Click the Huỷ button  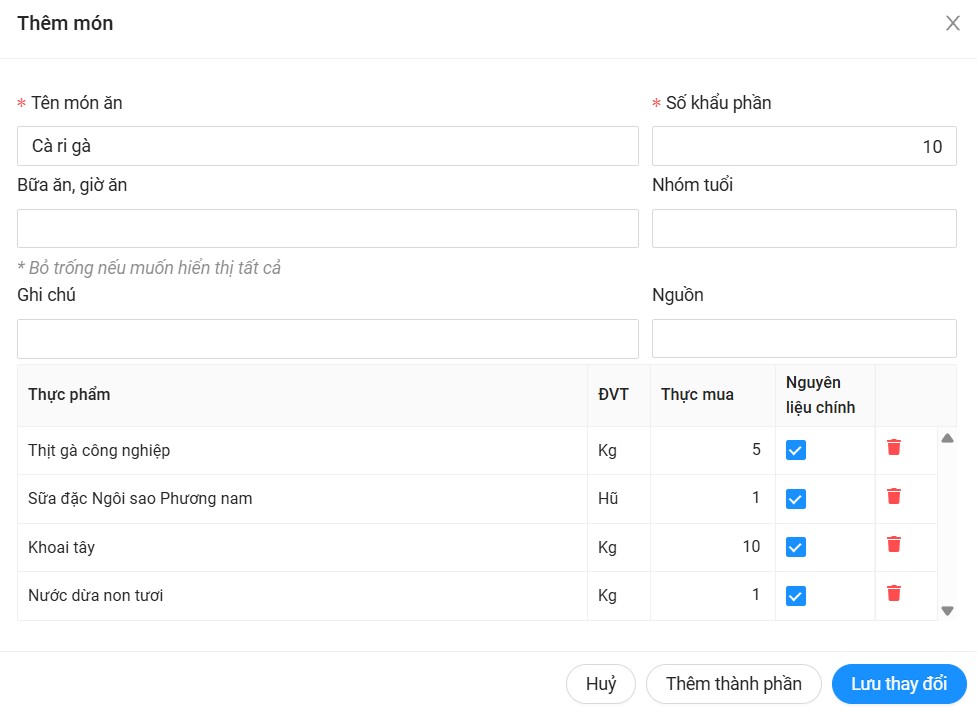601,684
